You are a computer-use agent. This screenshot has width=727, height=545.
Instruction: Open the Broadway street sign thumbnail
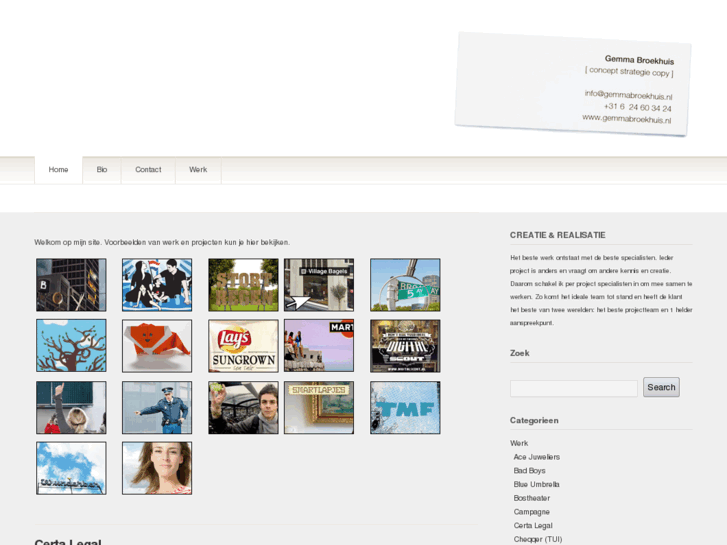coord(405,285)
